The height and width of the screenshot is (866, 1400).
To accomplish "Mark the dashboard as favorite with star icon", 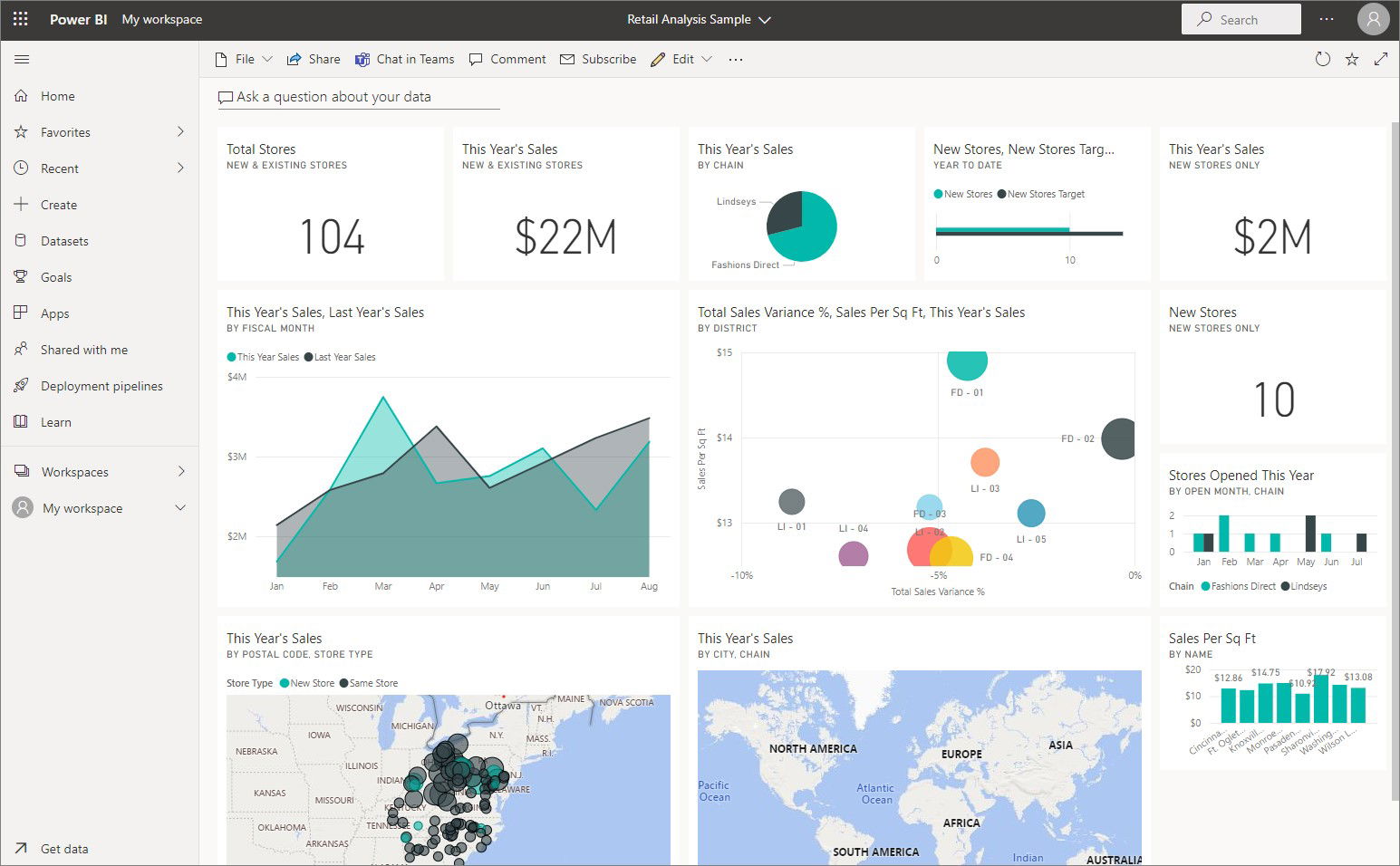I will pos(1352,58).
